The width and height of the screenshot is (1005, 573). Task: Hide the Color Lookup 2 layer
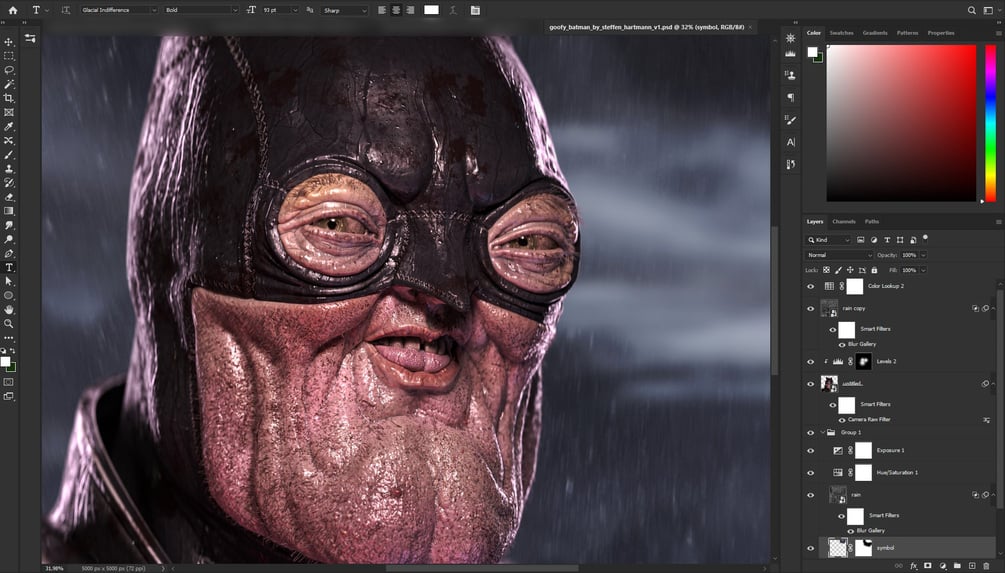click(x=810, y=286)
